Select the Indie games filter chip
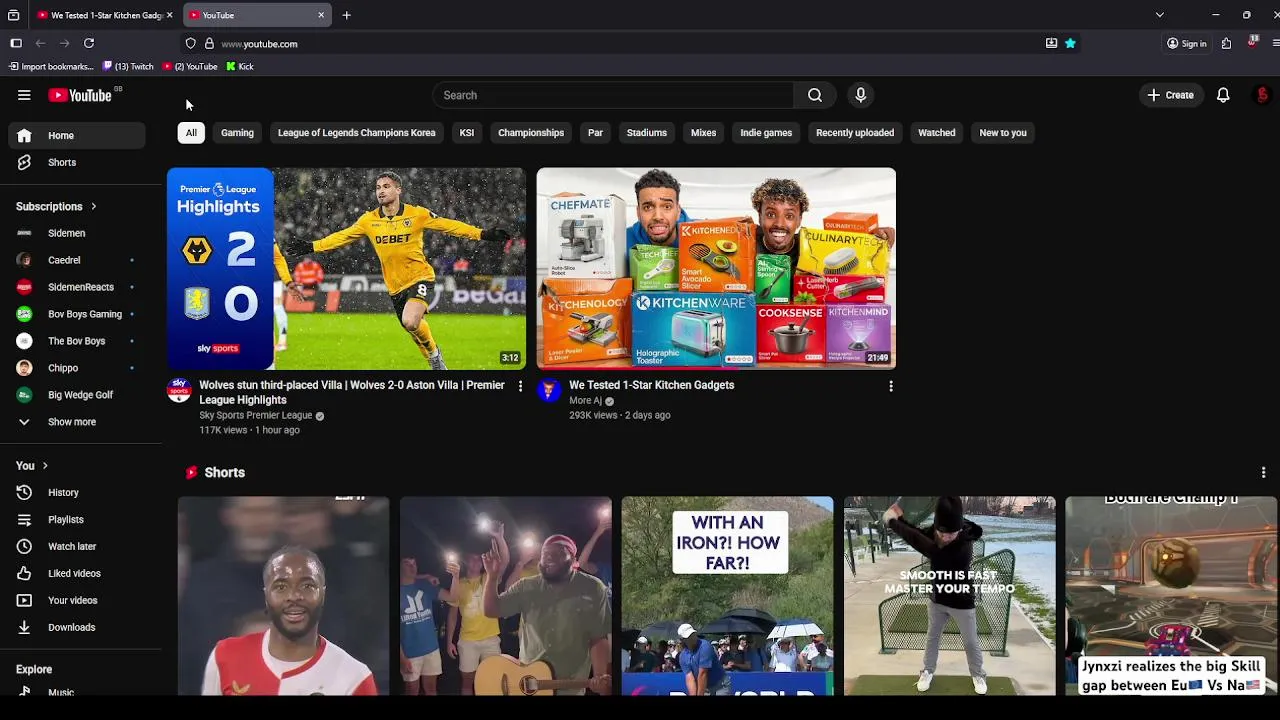The width and height of the screenshot is (1280, 720). tap(766, 132)
